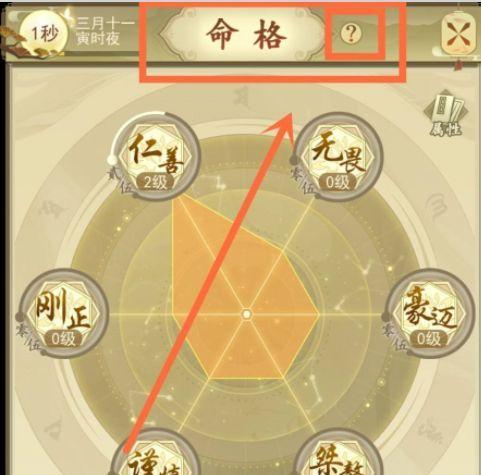The height and width of the screenshot is (475, 481).
Task: Click the 贰/伍 progress label beside 仁善
Action: 119,181
